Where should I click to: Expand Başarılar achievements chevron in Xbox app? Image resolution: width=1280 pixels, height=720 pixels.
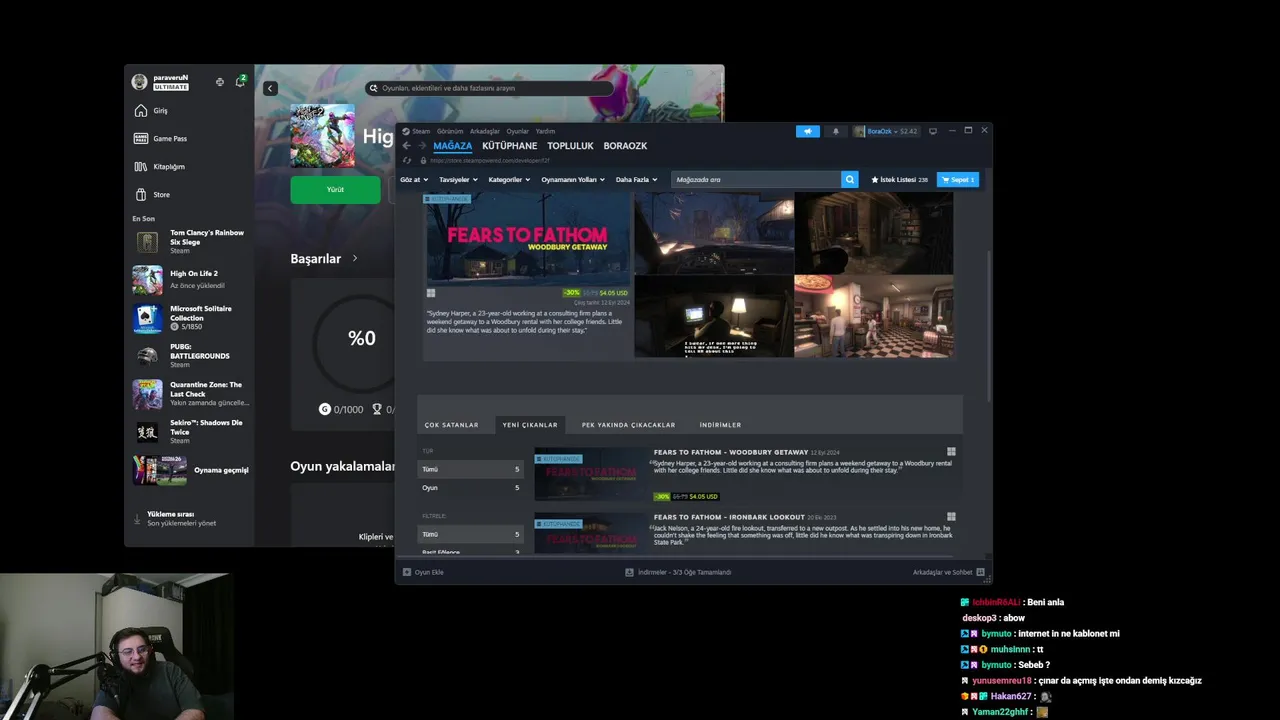click(x=354, y=258)
